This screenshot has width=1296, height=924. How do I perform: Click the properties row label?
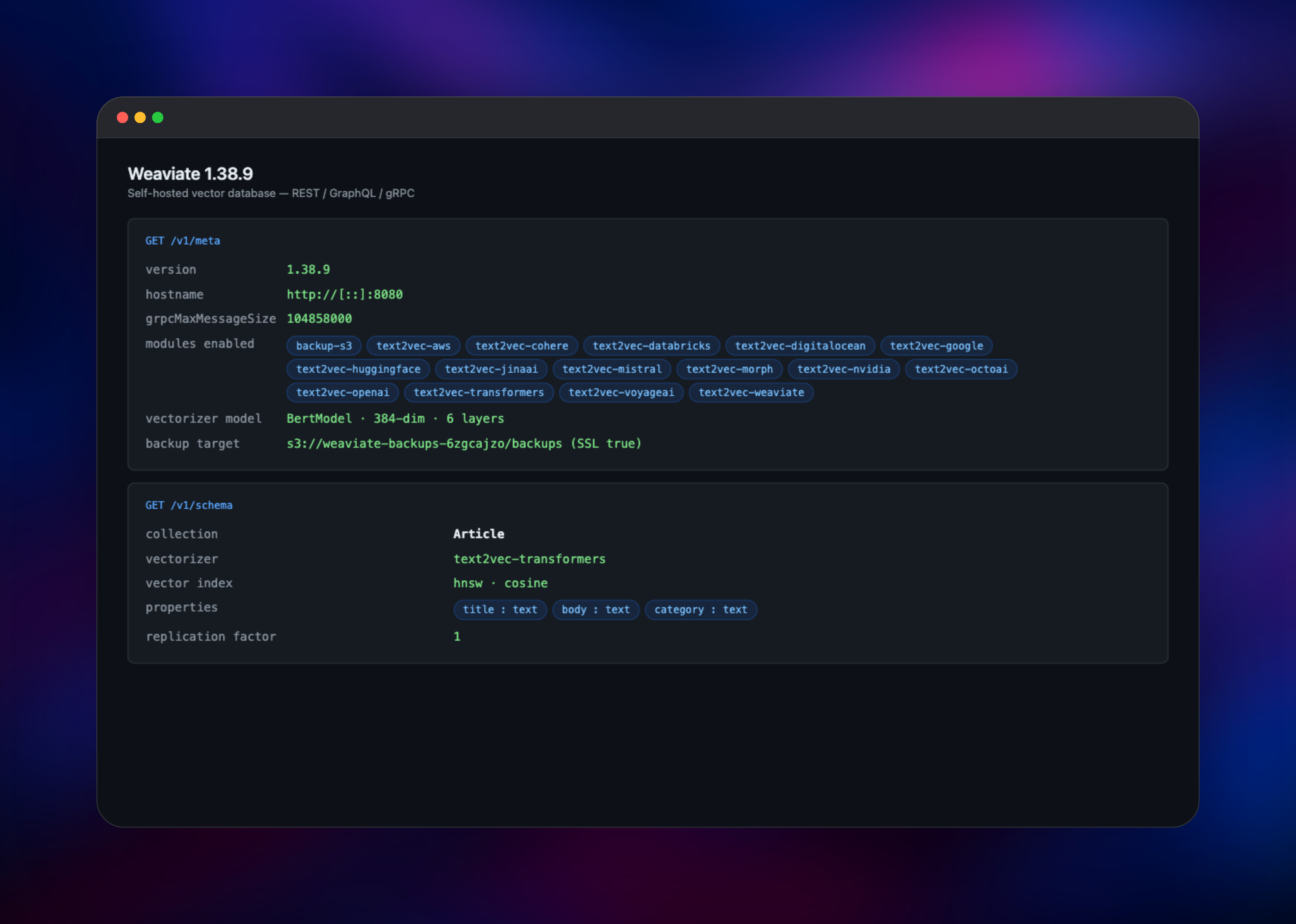point(182,608)
